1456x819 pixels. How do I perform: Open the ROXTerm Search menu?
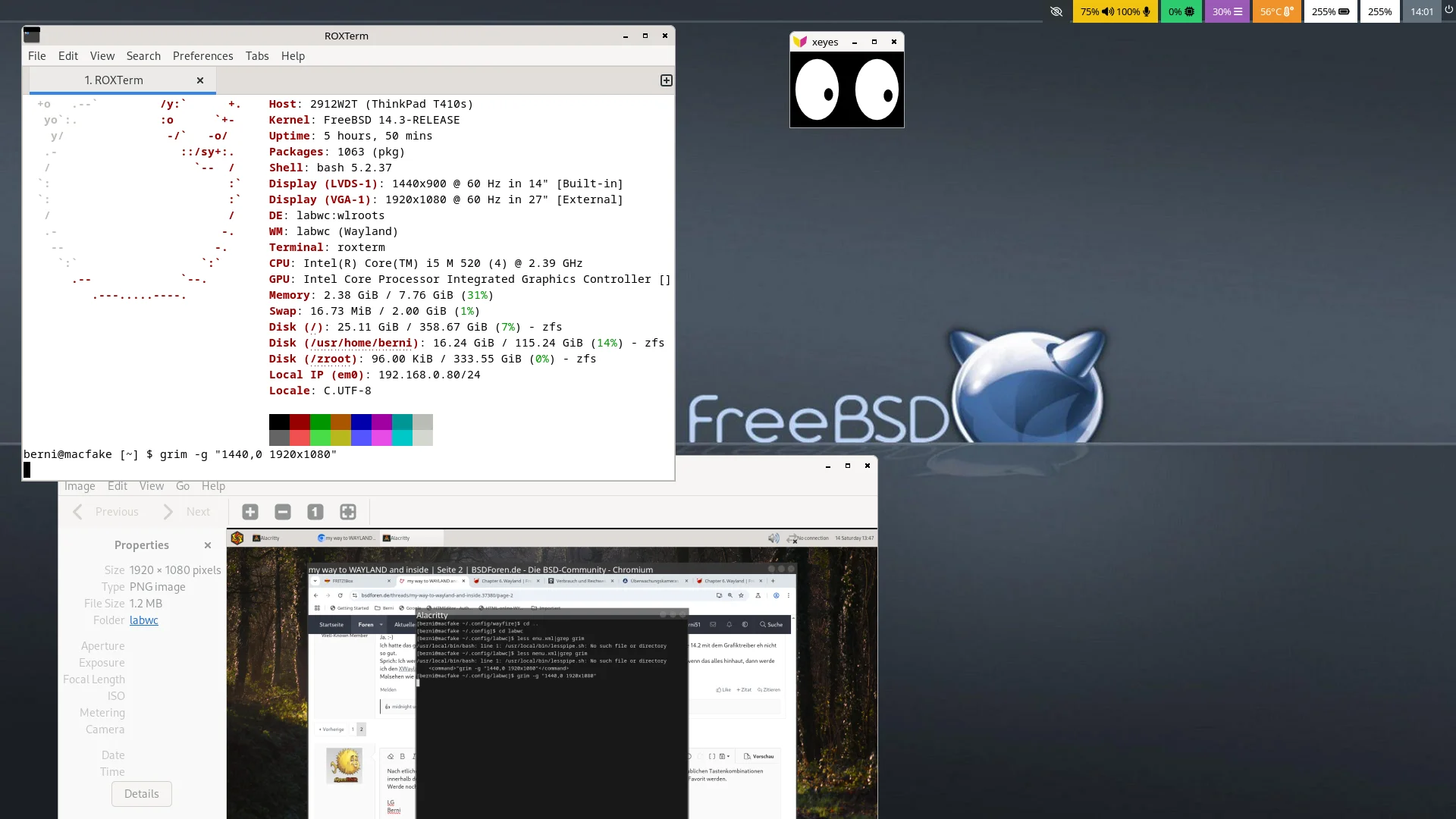pos(143,56)
